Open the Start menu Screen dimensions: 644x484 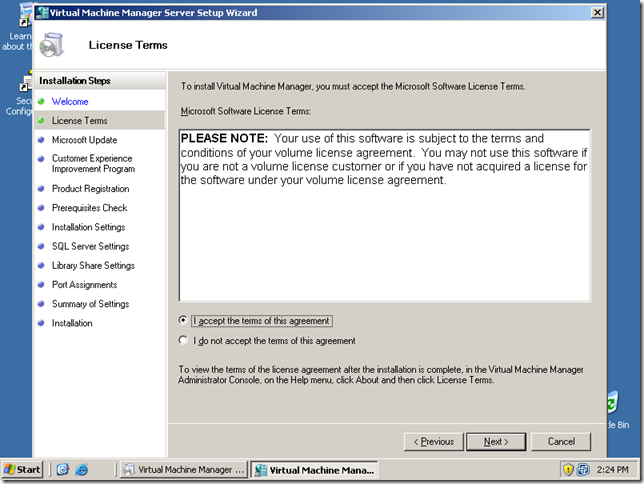click(23, 470)
